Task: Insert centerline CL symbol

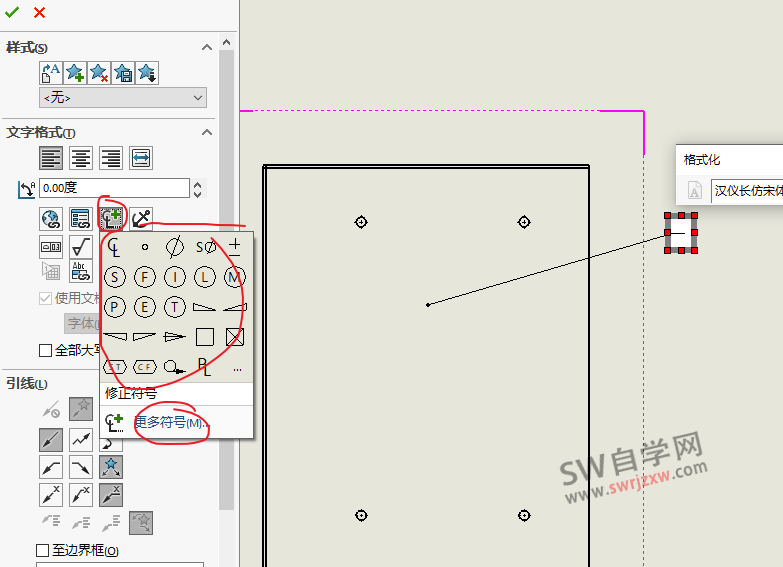Action: pyautogui.click(x=114, y=247)
